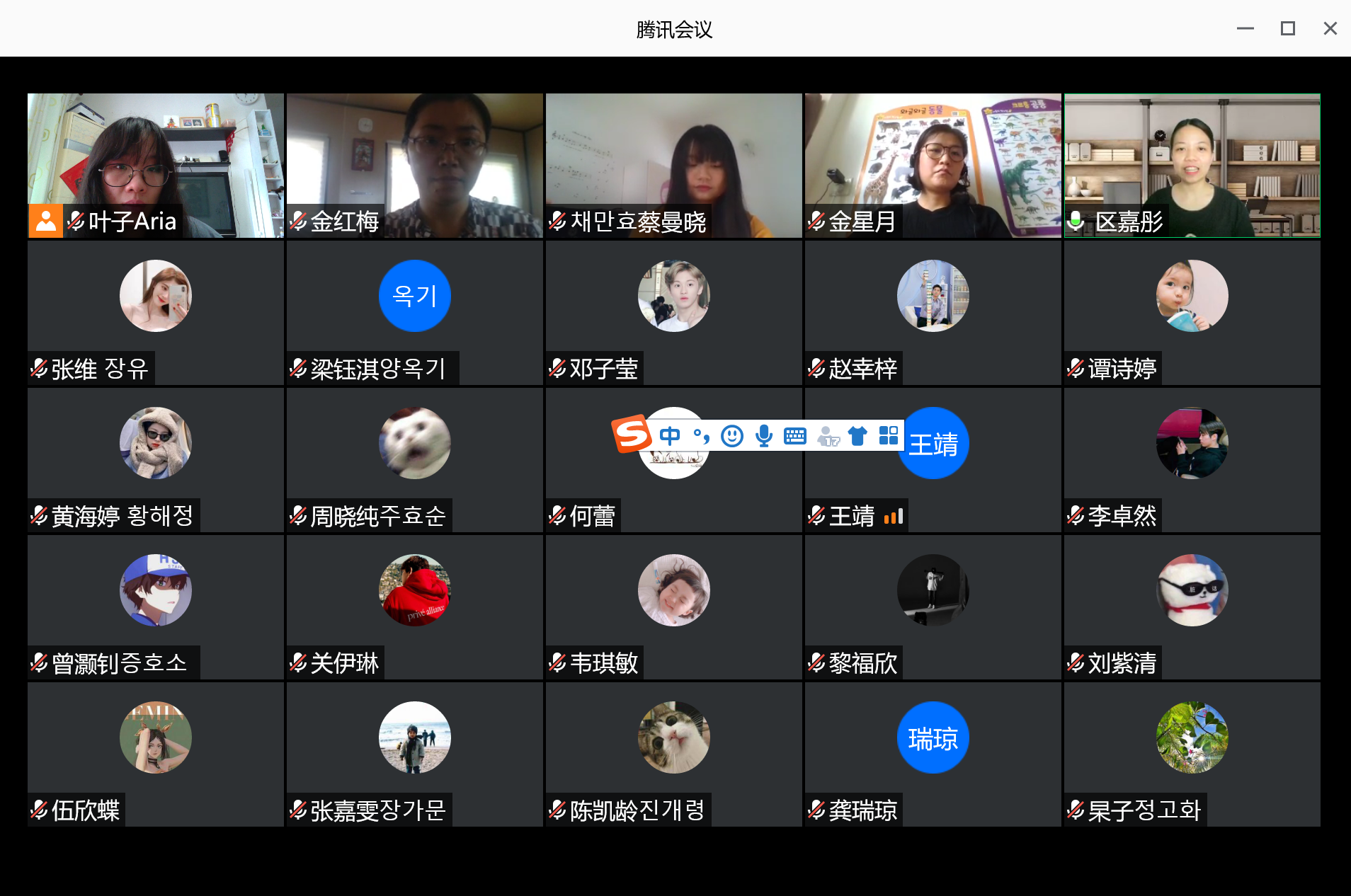
Task: Click muted mic icon beside 채만효蔡曼晓
Action: (557, 221)
